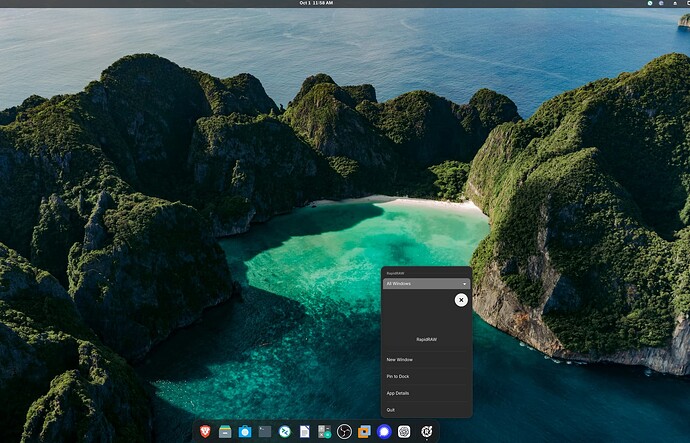The image size is (690, 443).
Task: Open the Terminal from the dock
Action: coord(264,432)
